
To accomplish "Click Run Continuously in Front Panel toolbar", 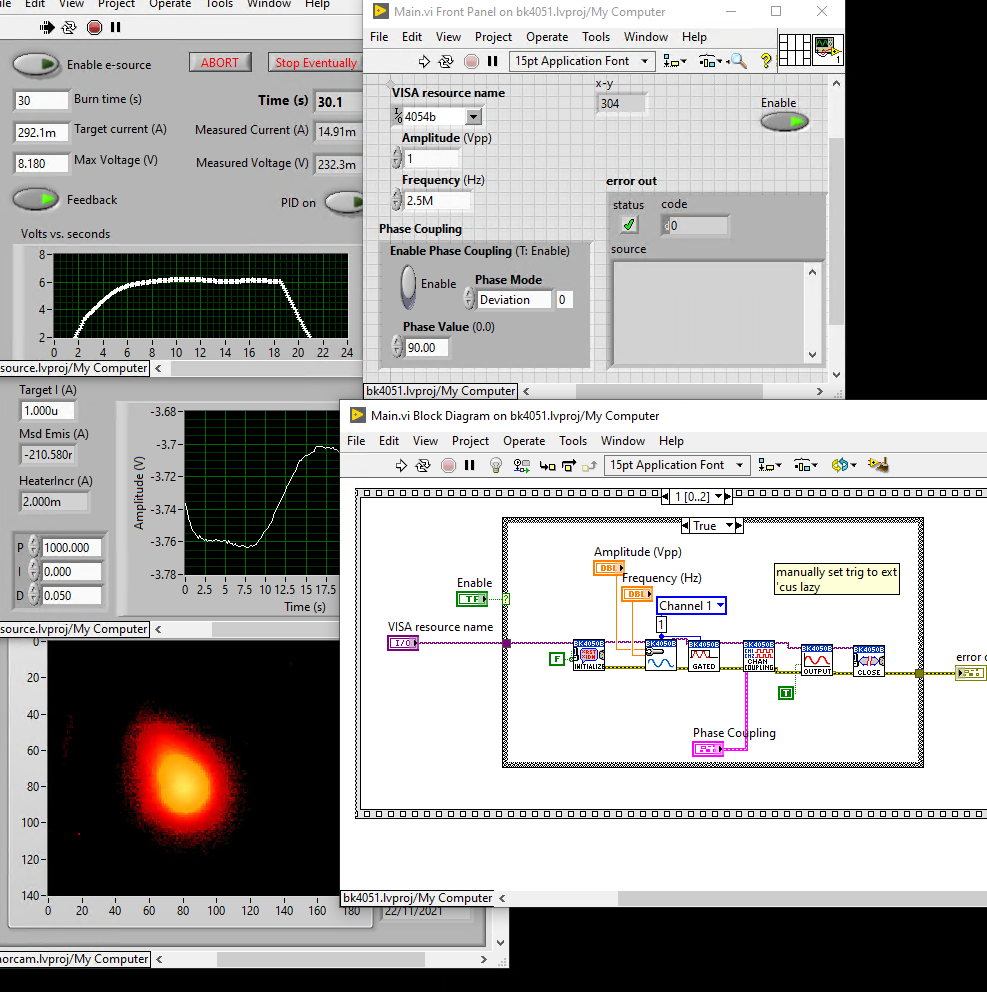I will pyautogui.click(x=448, y=61).
